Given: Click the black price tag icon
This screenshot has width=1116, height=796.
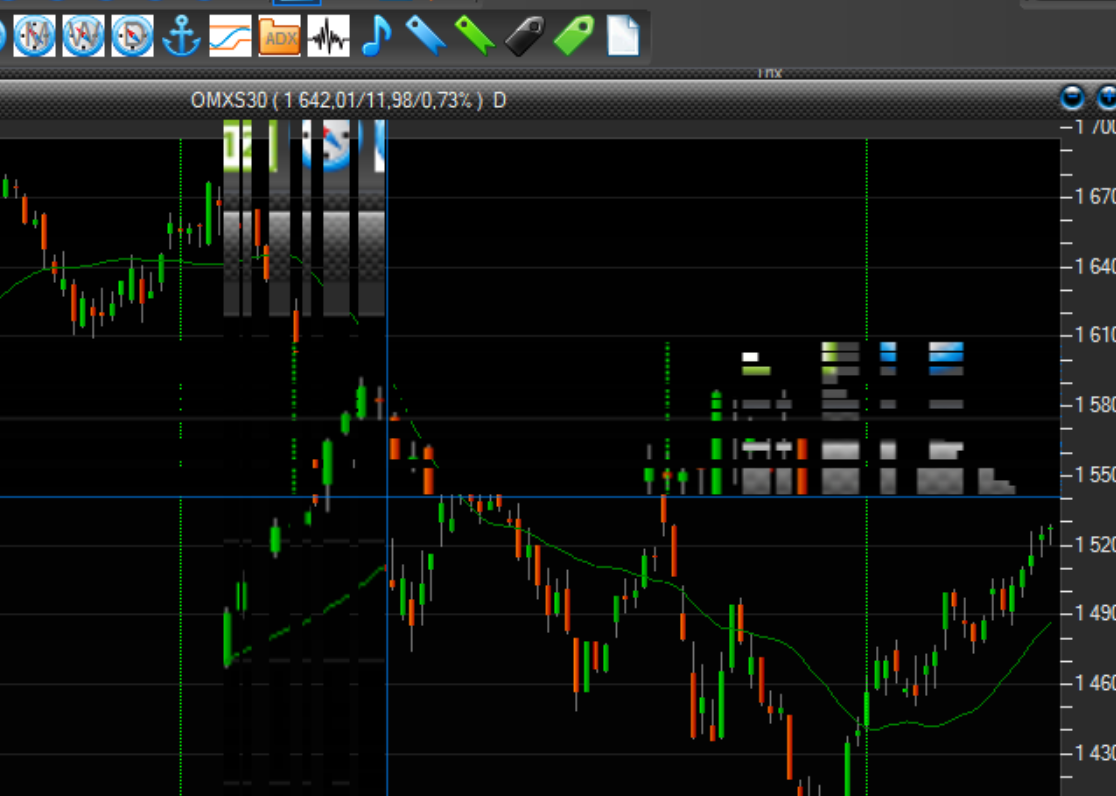Looking at the screenshot, I should 523,37.
